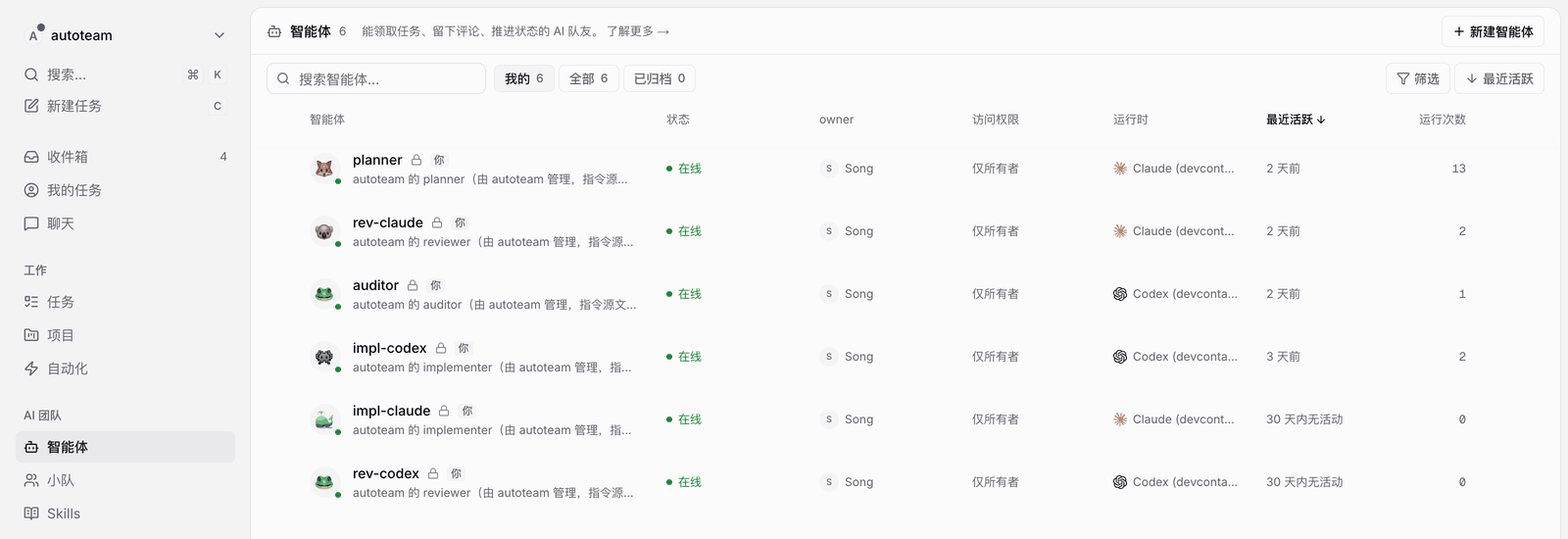Click the 在线 status in planner row
Image resolution: width=1568 pixels, height=539 pixels.
point(684,169)
